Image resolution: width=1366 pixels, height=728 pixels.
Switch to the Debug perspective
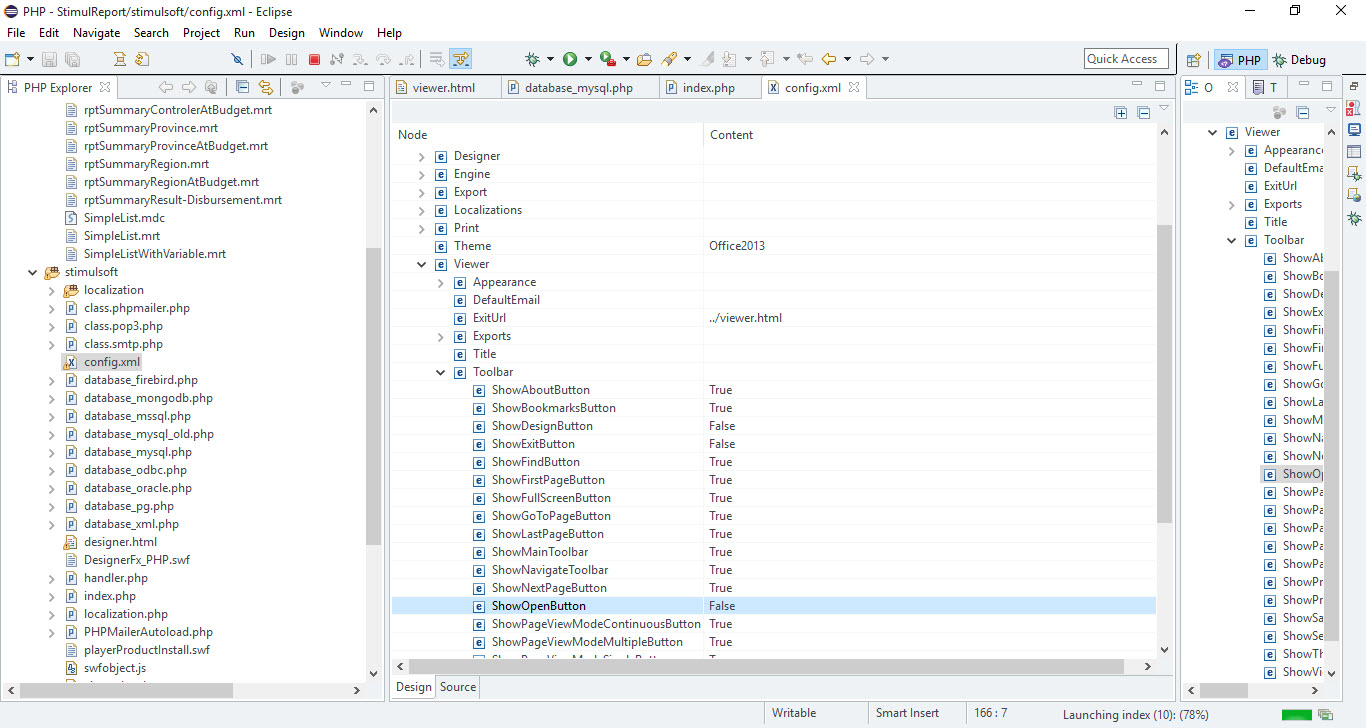[x=1299, y=60]
